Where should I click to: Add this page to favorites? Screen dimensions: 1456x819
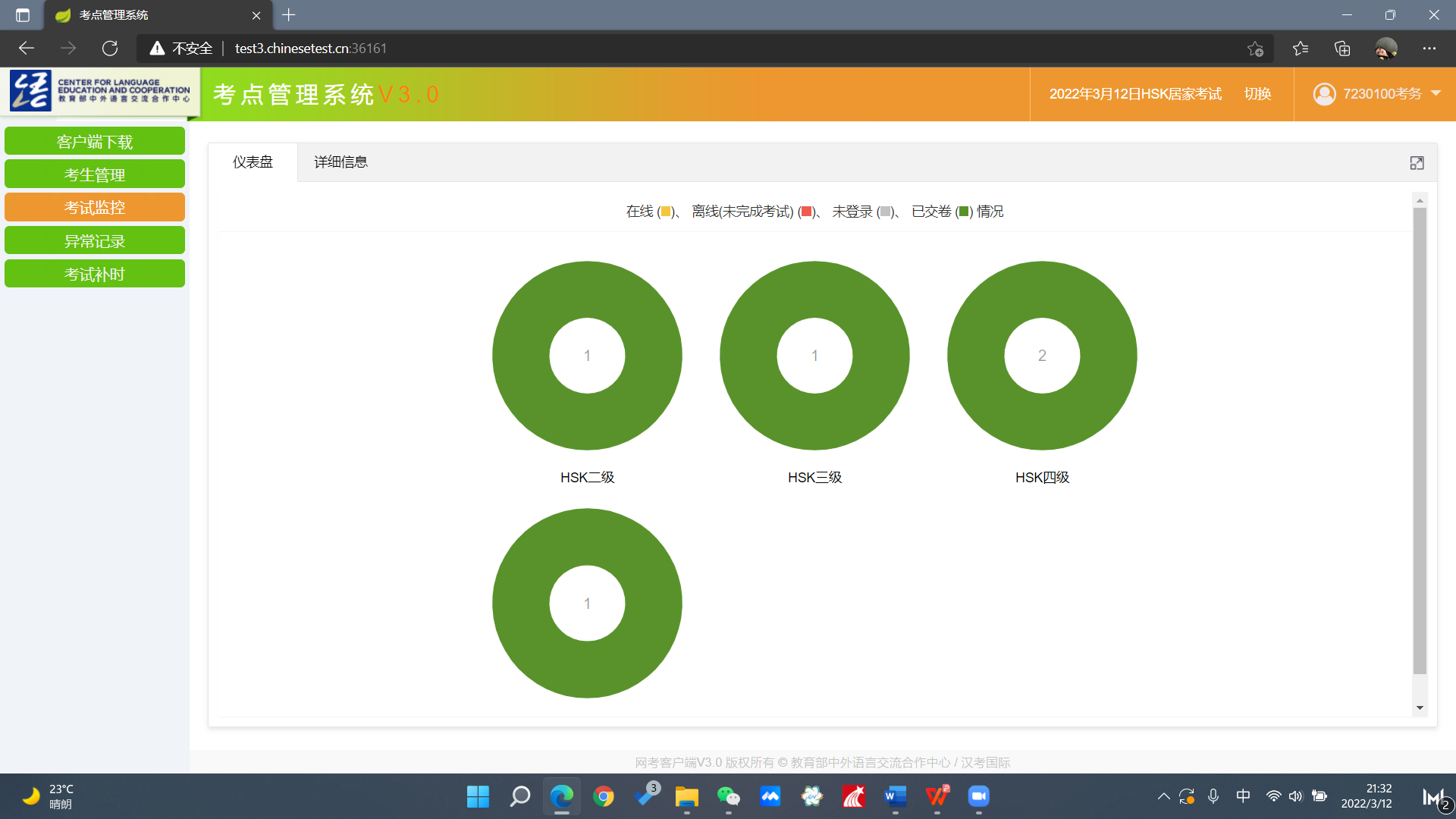click(1255, 49)
